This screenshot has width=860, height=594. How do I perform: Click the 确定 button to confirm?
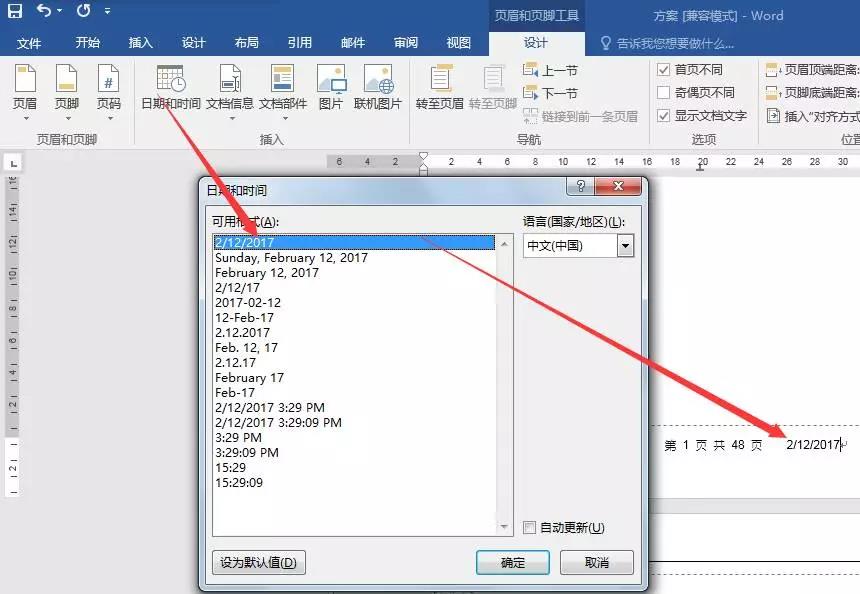tap(513, 562)
